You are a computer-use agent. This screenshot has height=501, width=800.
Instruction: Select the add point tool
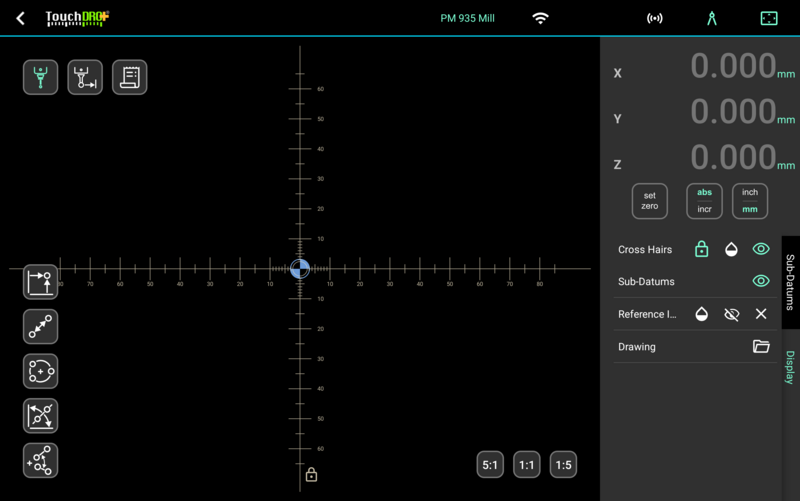[40, 282]
